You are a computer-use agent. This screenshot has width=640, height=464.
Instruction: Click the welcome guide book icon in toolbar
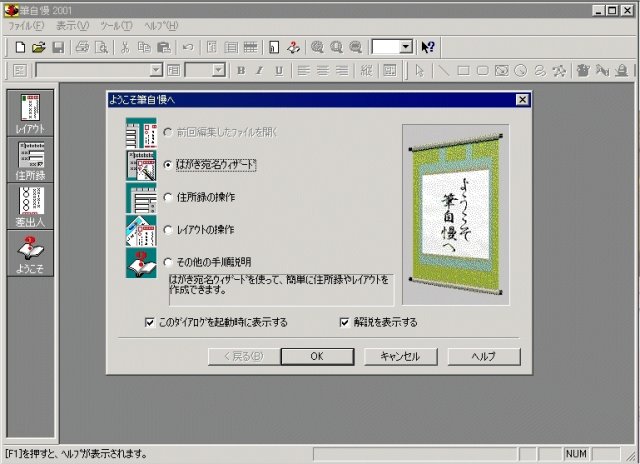[293, 47]
